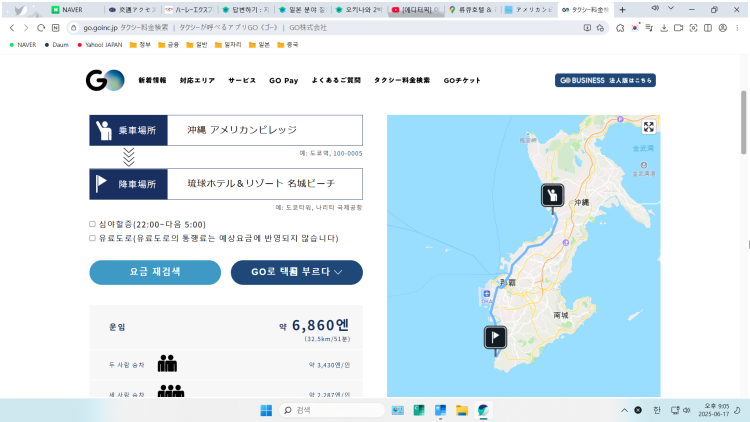Viewport: 750px width, 422px height.
Task: Open the browser three-dot menu
Action: coord(737,28)
